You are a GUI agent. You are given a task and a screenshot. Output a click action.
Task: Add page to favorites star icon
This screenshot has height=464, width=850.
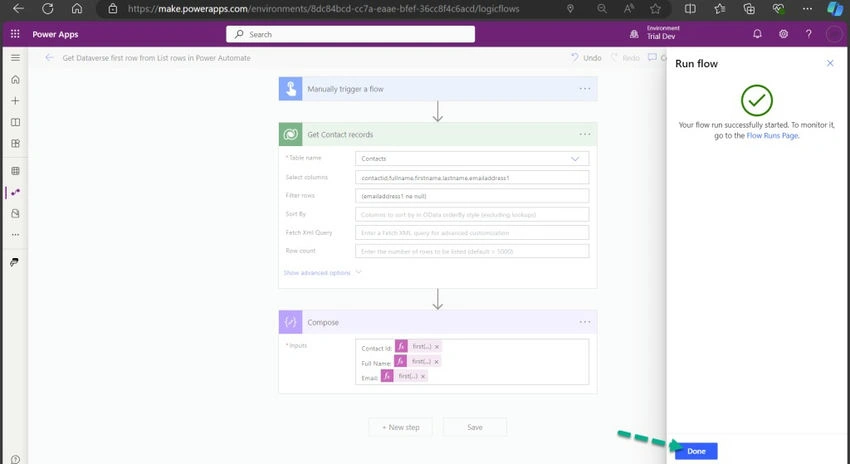click(655, 9)
